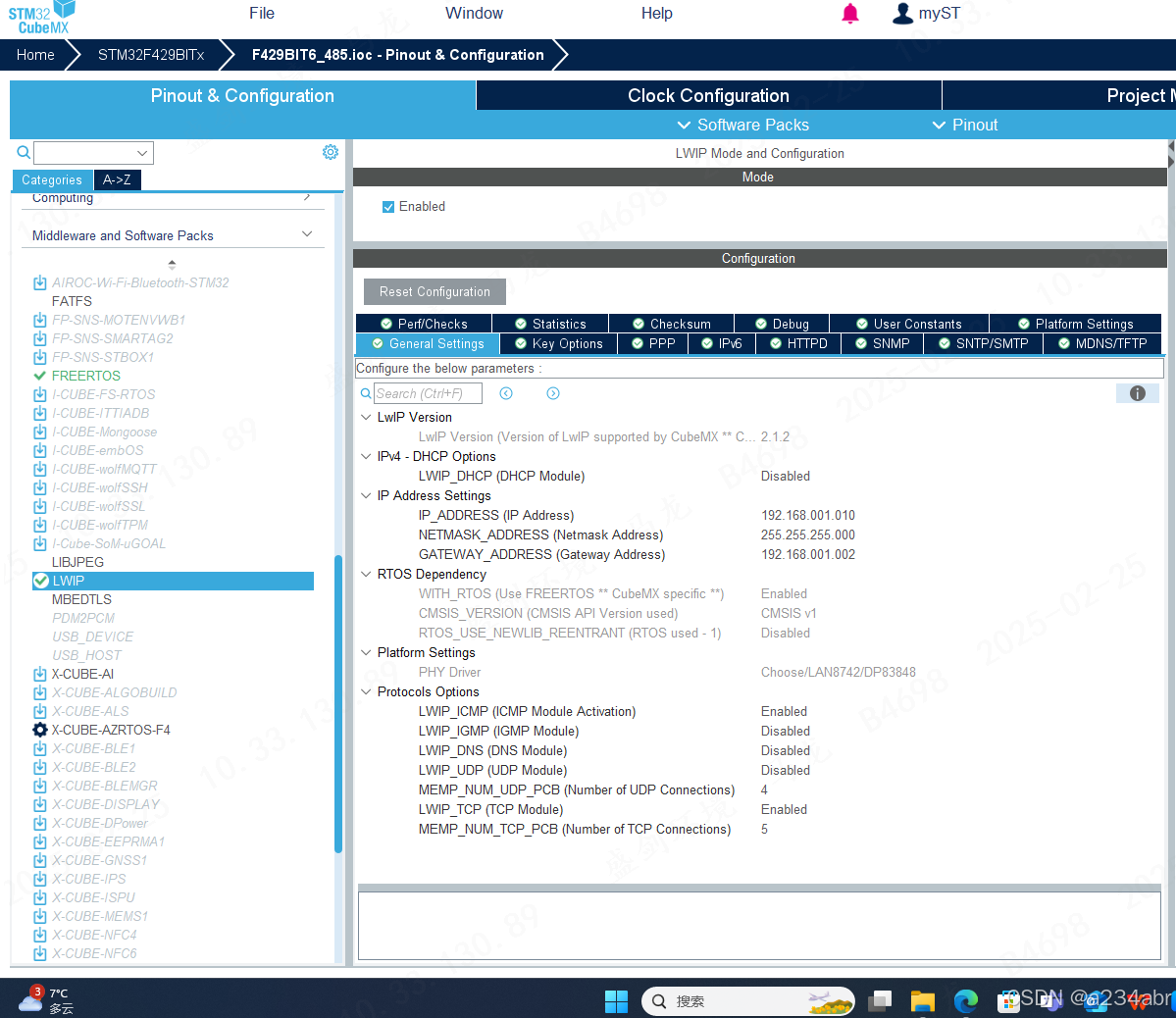Open weather widget in taskbar
Image resolution: width=1176 pixels, height=1018 pixels.
coord(46,1000)
